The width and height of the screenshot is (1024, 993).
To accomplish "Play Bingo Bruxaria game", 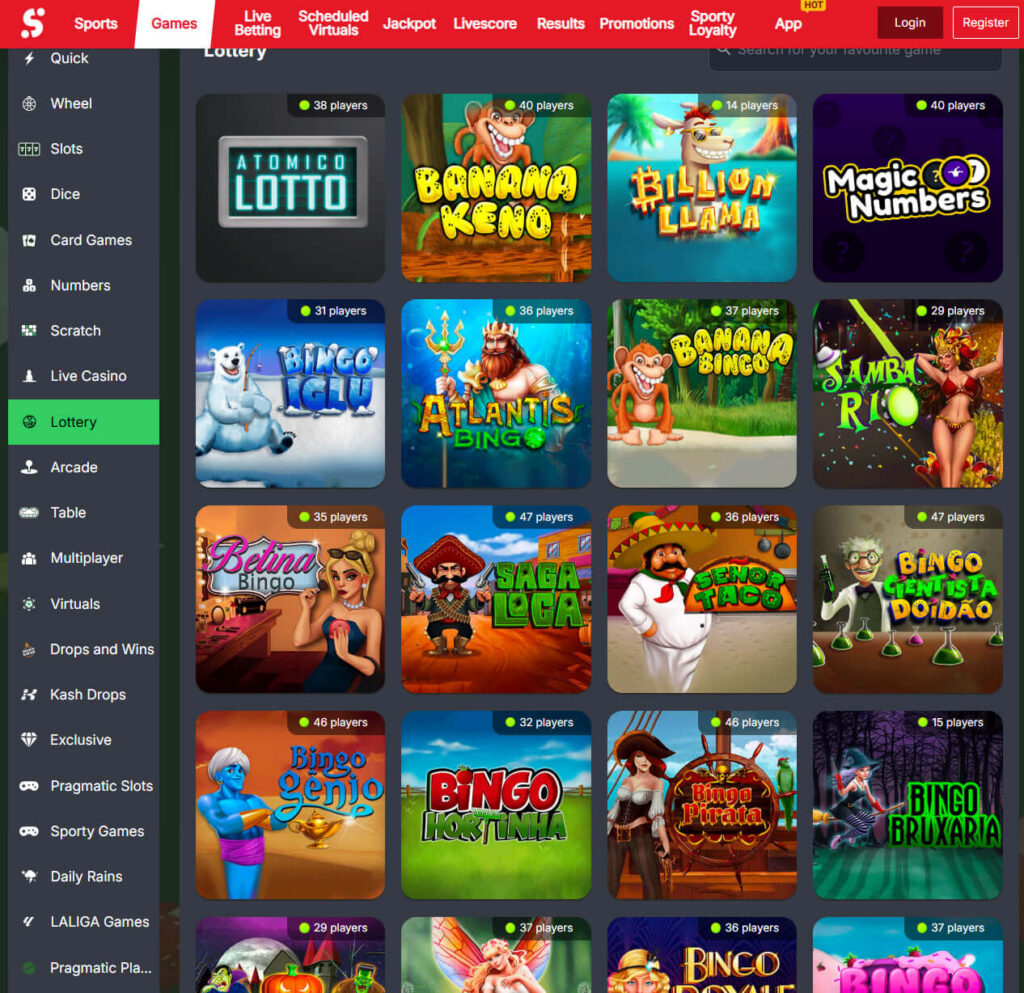I will [907, 805].
